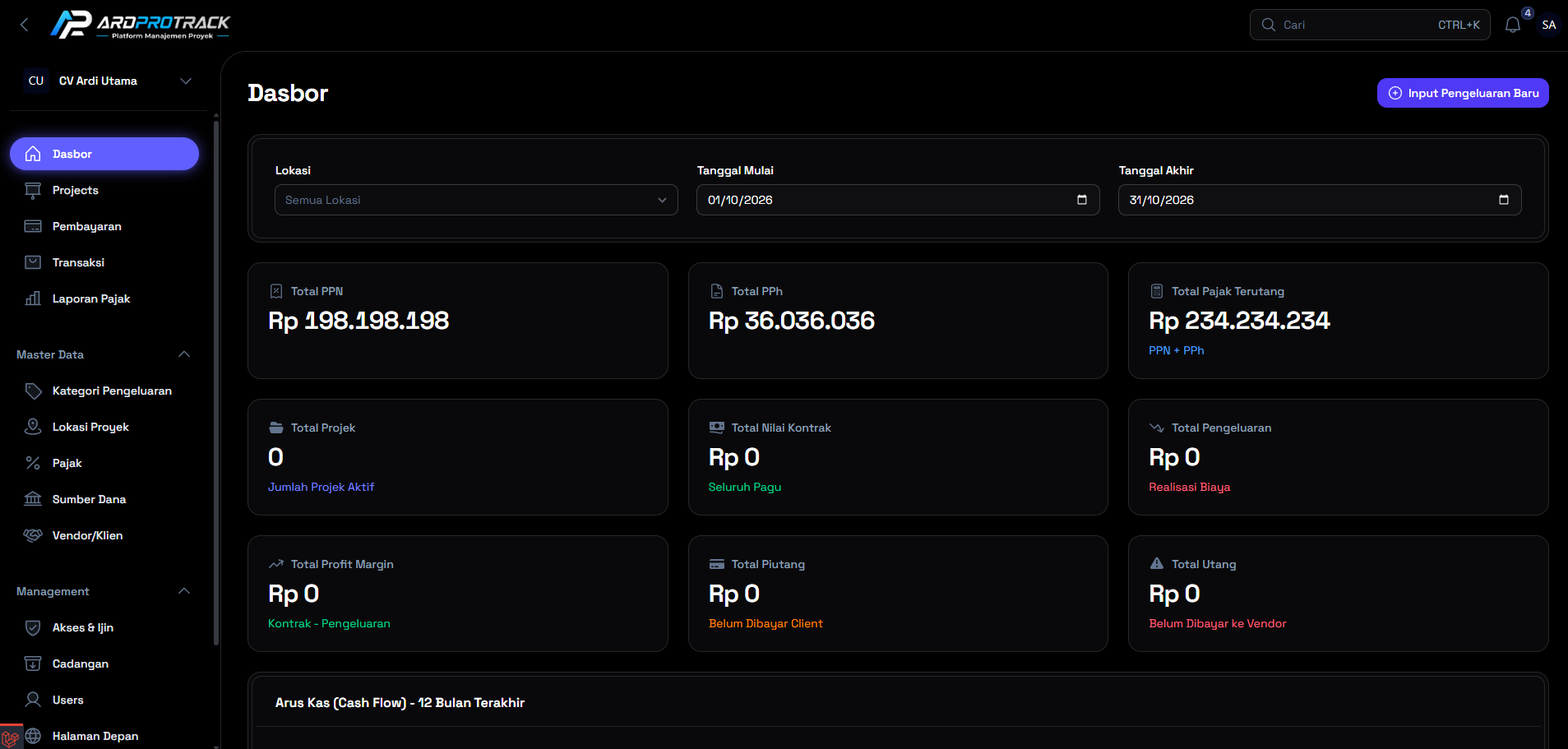Go to Dasbor in the sidebar
The width and height of the screenshot is (1568, 749).
(x=104, y=154)
